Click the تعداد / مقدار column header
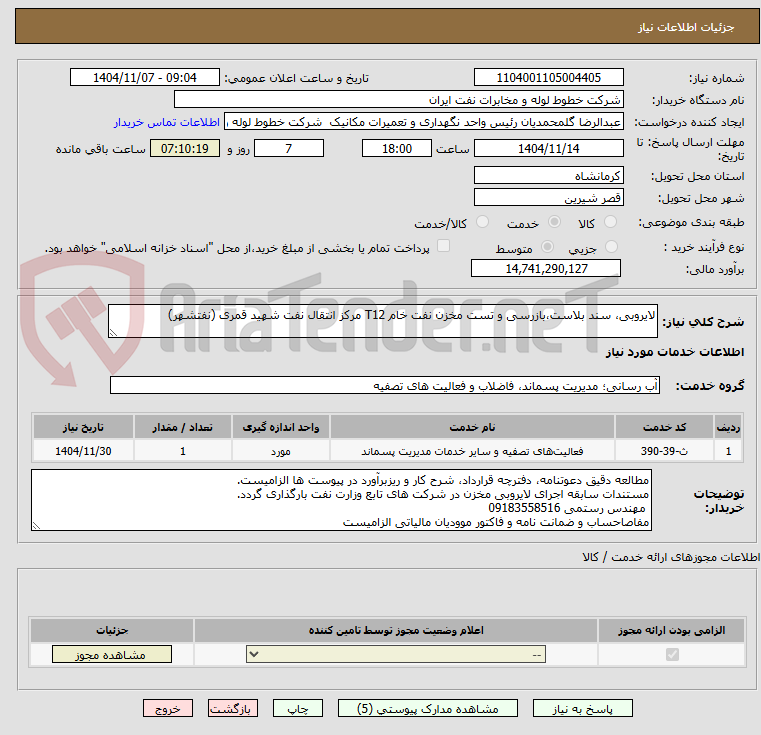This screenshot has height=735, width=761. 183,427
